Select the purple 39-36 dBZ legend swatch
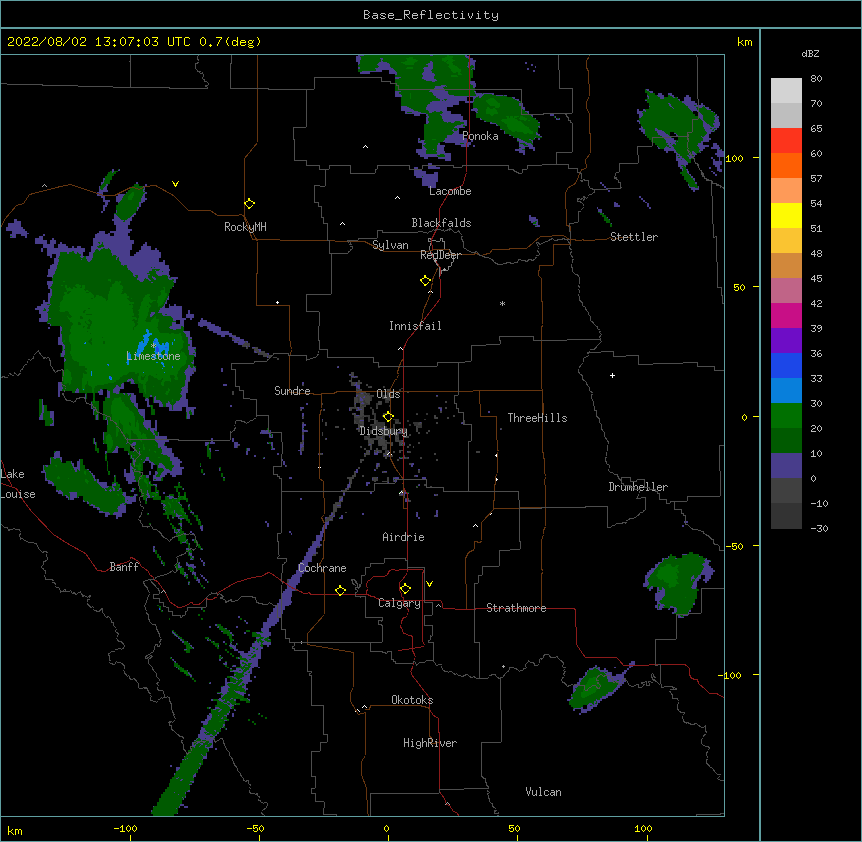The image size is (862, 842). [x=786, y=341]
